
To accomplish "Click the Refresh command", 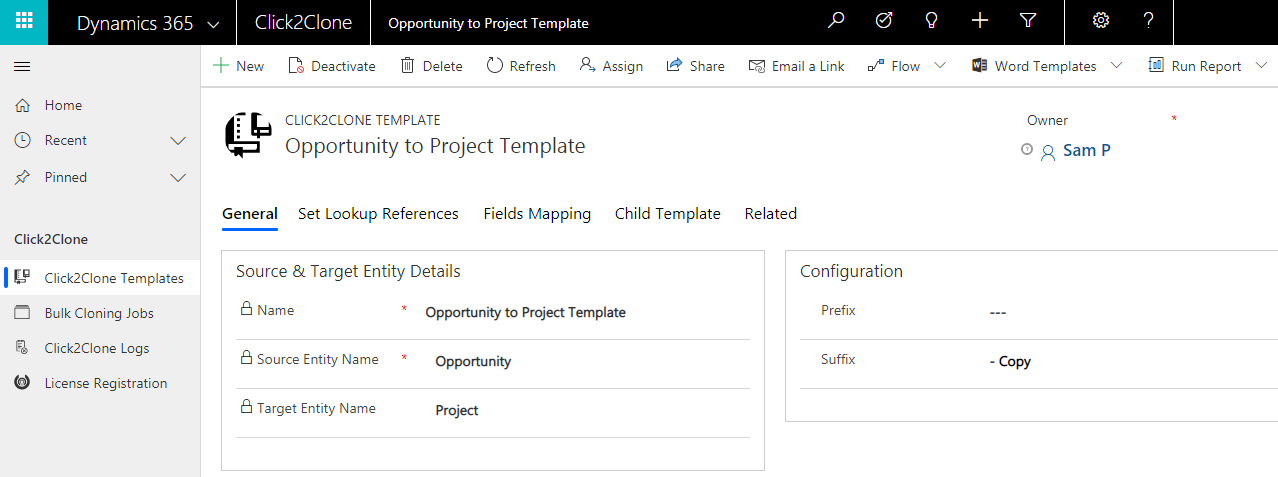I will point(521,66).
